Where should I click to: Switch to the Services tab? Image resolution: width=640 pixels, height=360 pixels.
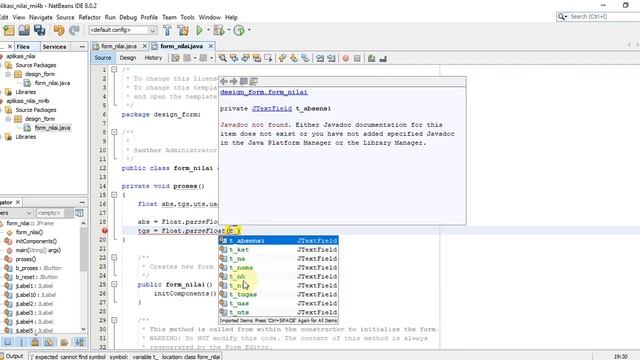pyautogui.click(x=54, y=47)
